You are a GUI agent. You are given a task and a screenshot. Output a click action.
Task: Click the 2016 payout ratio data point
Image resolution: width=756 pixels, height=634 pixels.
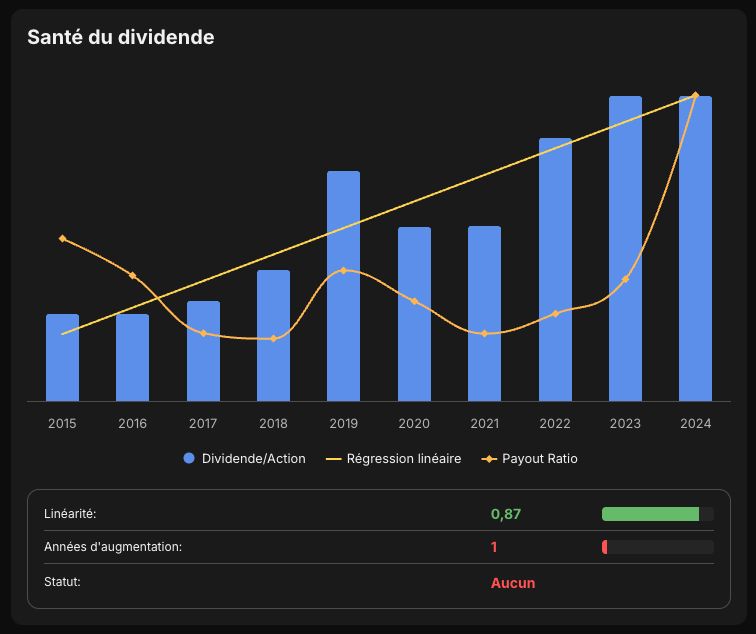133,276
